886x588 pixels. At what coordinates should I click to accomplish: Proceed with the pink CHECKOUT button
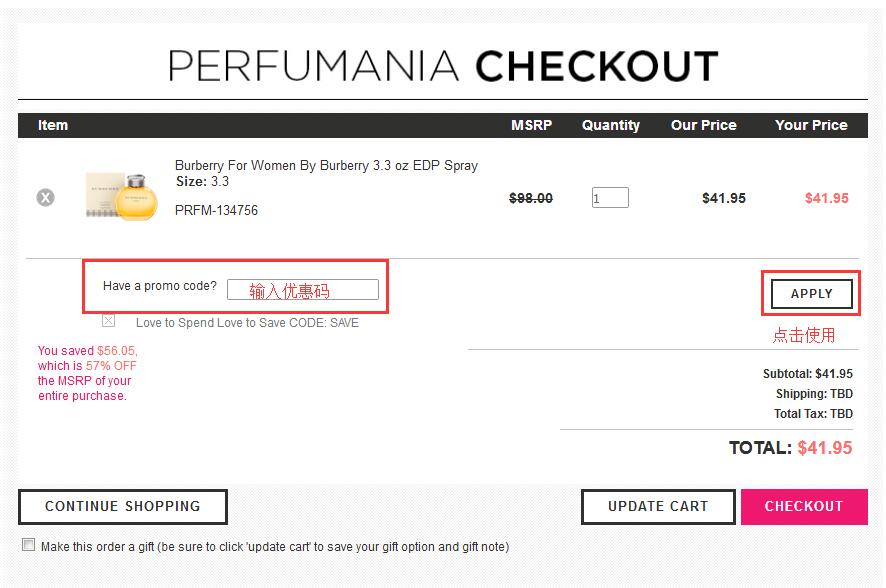(803, 506)
